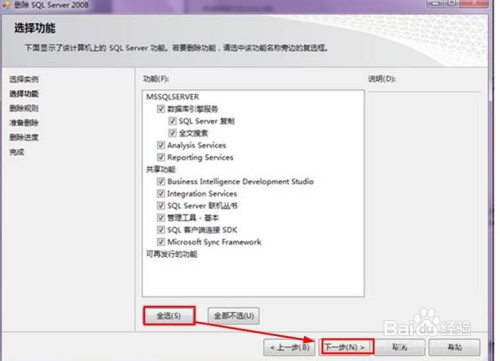Click the 全选(S) button
Image resolution: width=500 pixels, height=361 pixels.
point(169,316)
